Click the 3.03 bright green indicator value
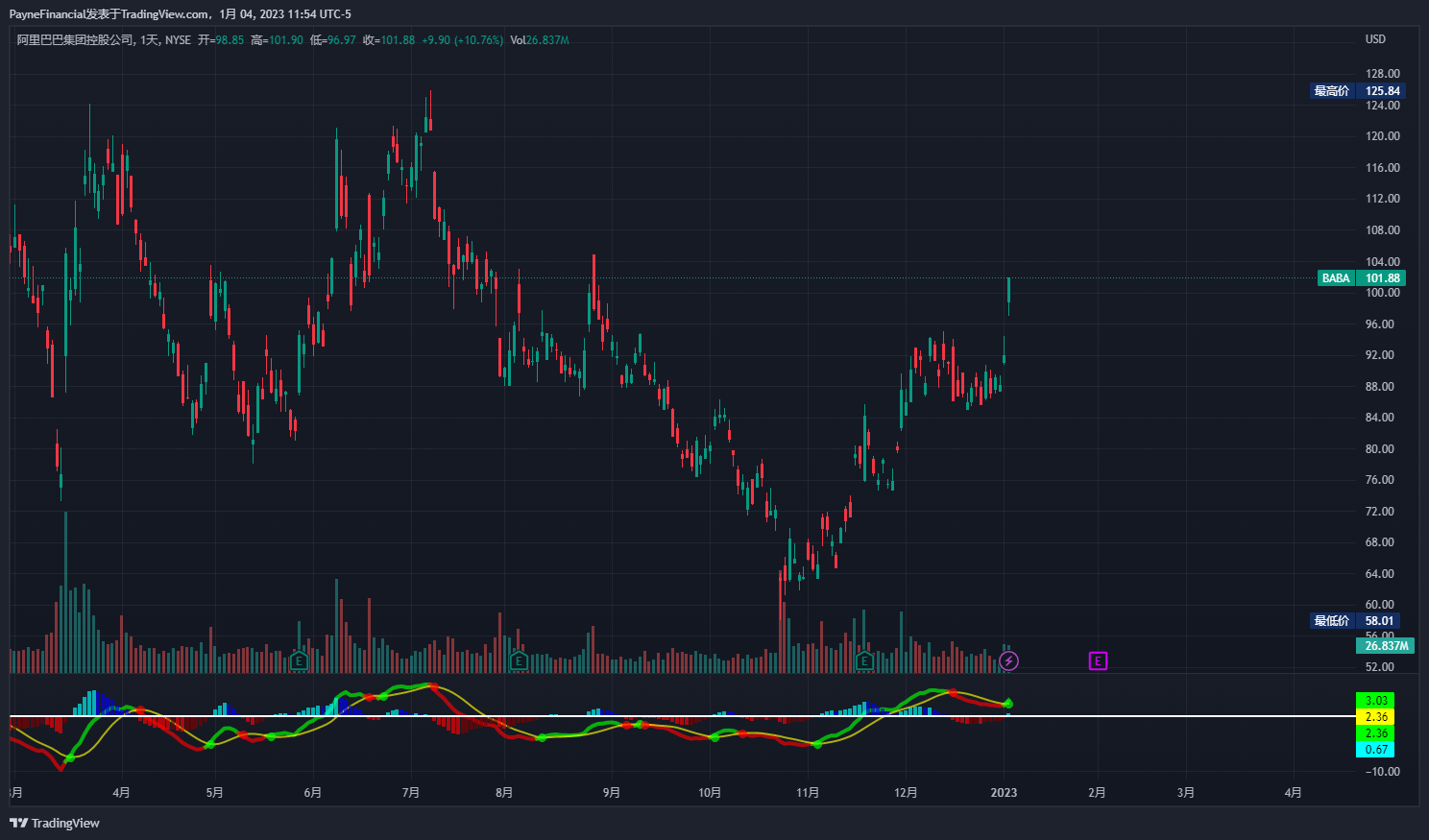 [x=1375, y=701]
